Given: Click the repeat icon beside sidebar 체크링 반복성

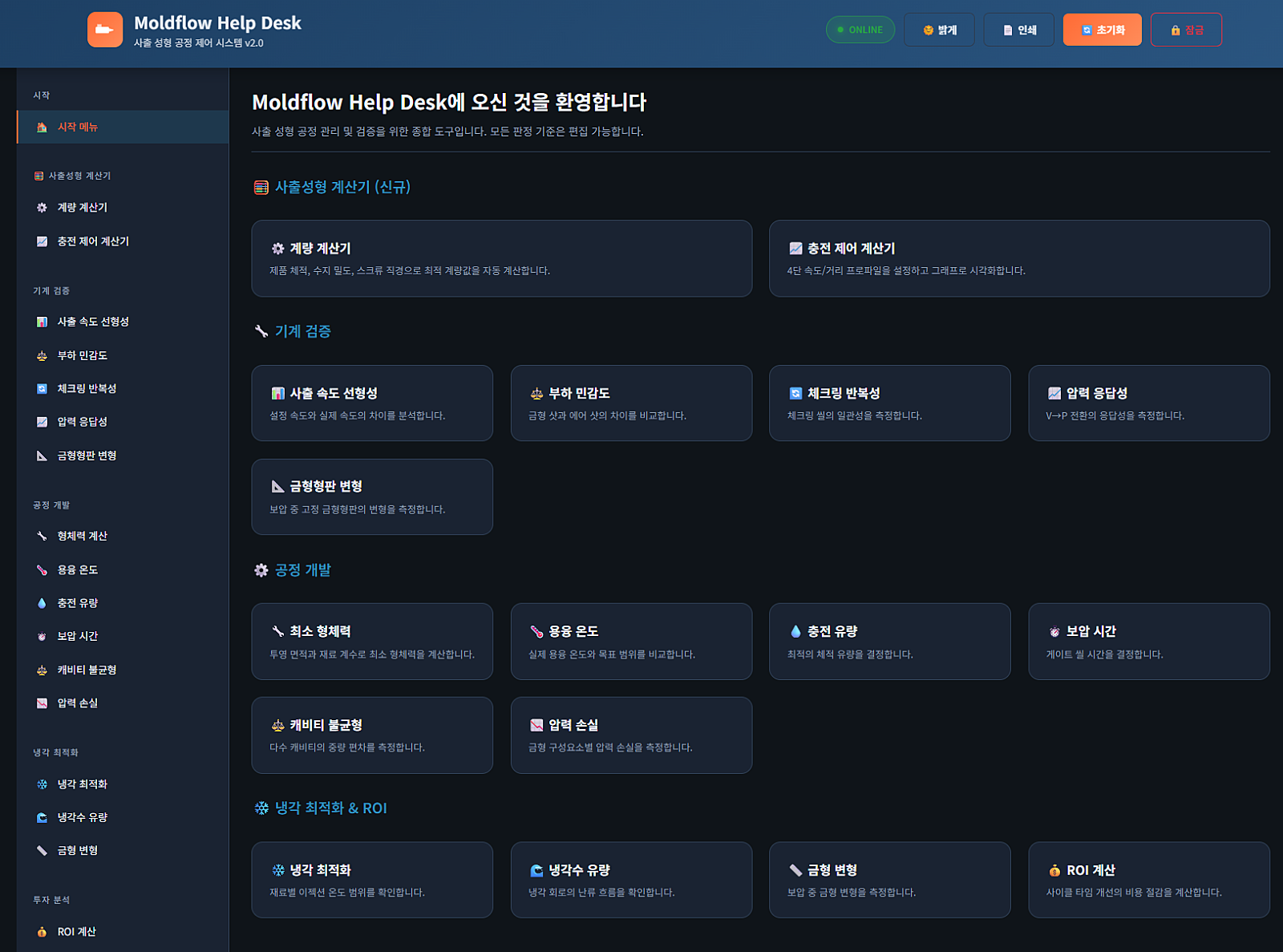Looking at the screenshot, I should click(42, 389).
